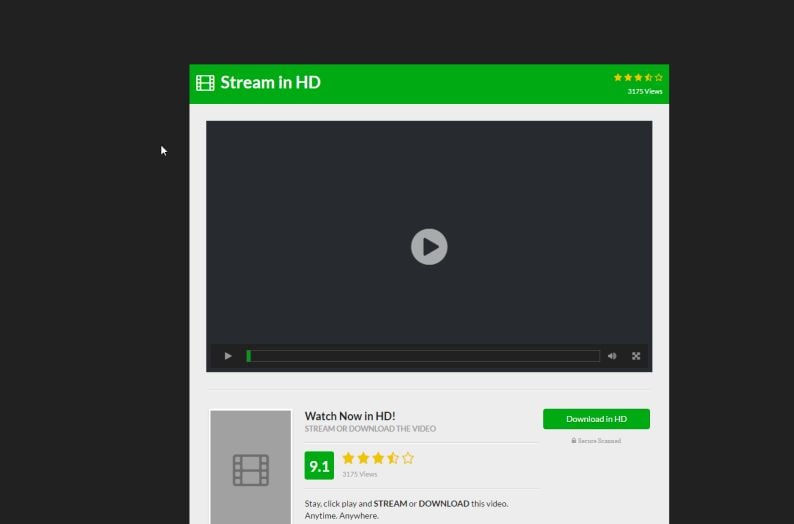This screenshot has height=524, width=794.
Task: Click the film strip icon in header
Action: [205, 83]
